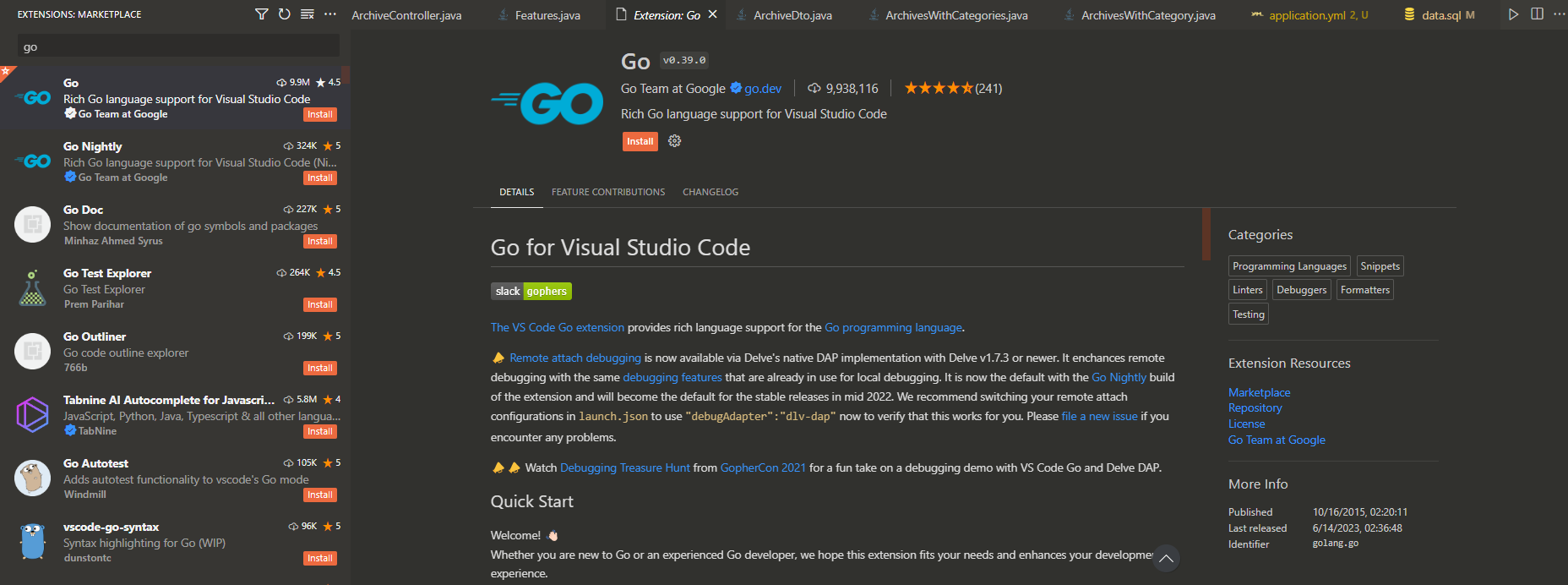Open Tabnine hexagon logo icon
Screen dimensions: 1568x585
(32, 415)
